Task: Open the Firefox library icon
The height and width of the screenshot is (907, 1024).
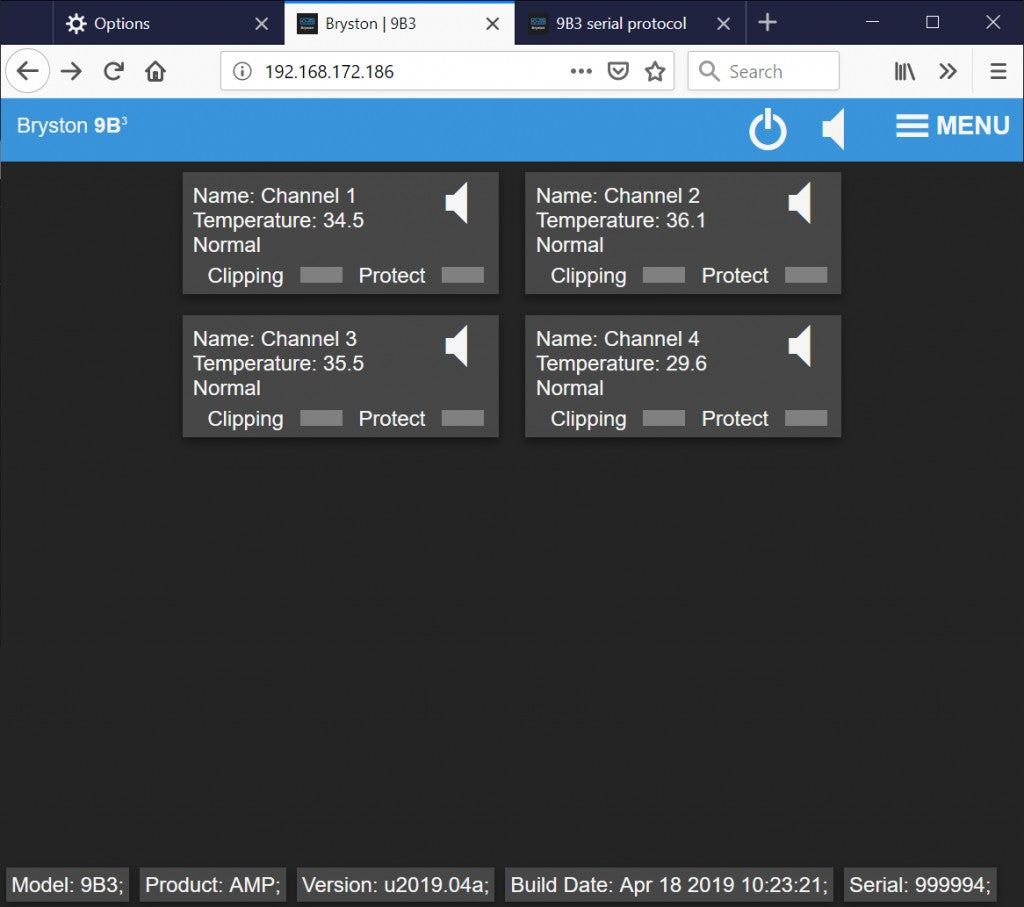Action: click(x=905, y=71)
